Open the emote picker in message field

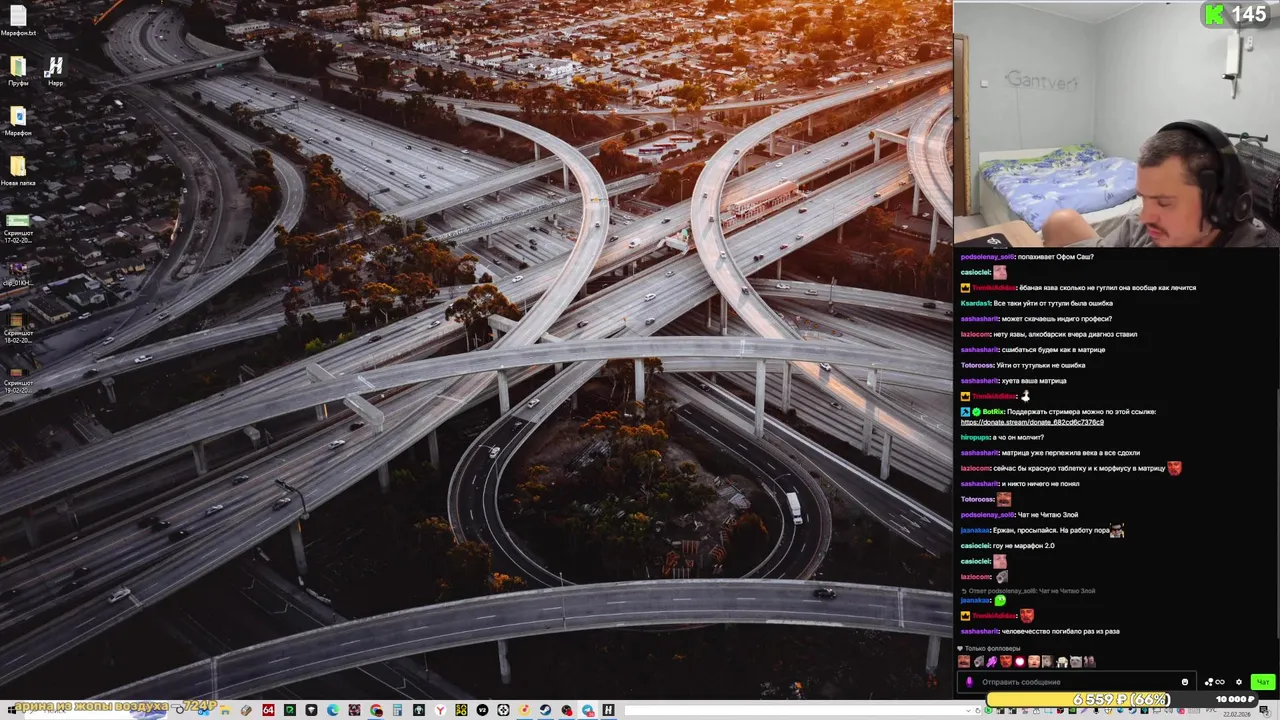[x=1185, y=682]
